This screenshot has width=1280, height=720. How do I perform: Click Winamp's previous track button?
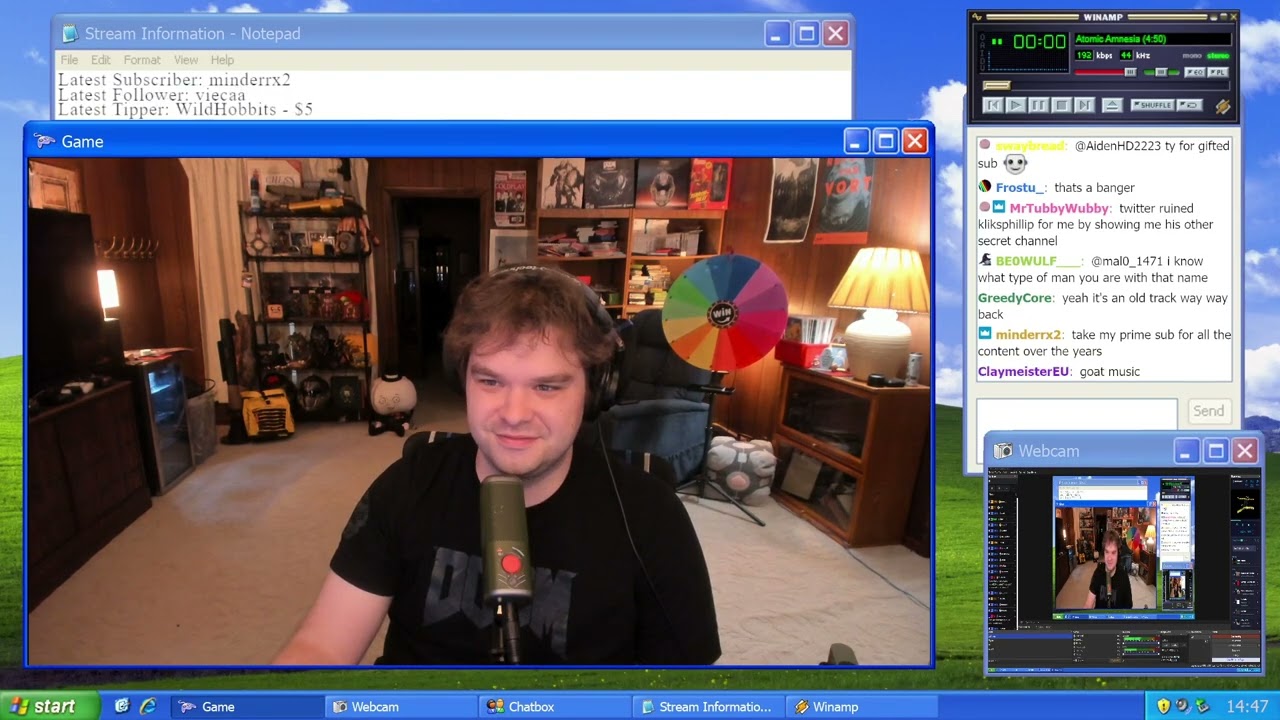[x=993, y=105]
